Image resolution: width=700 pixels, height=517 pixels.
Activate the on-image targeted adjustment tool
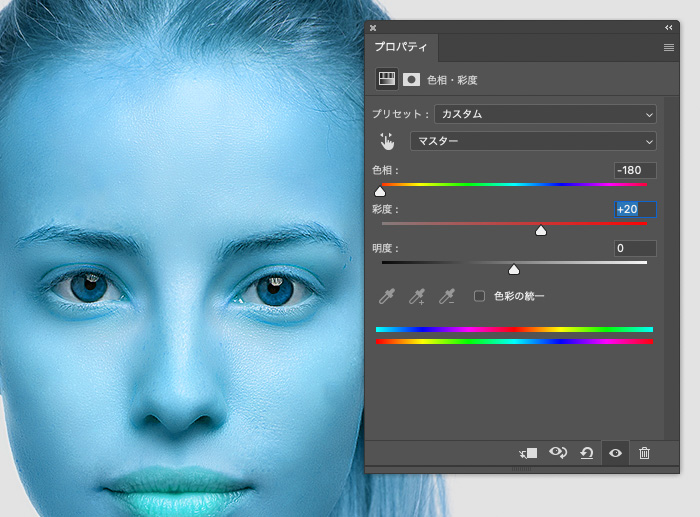[x=387, y=141]
